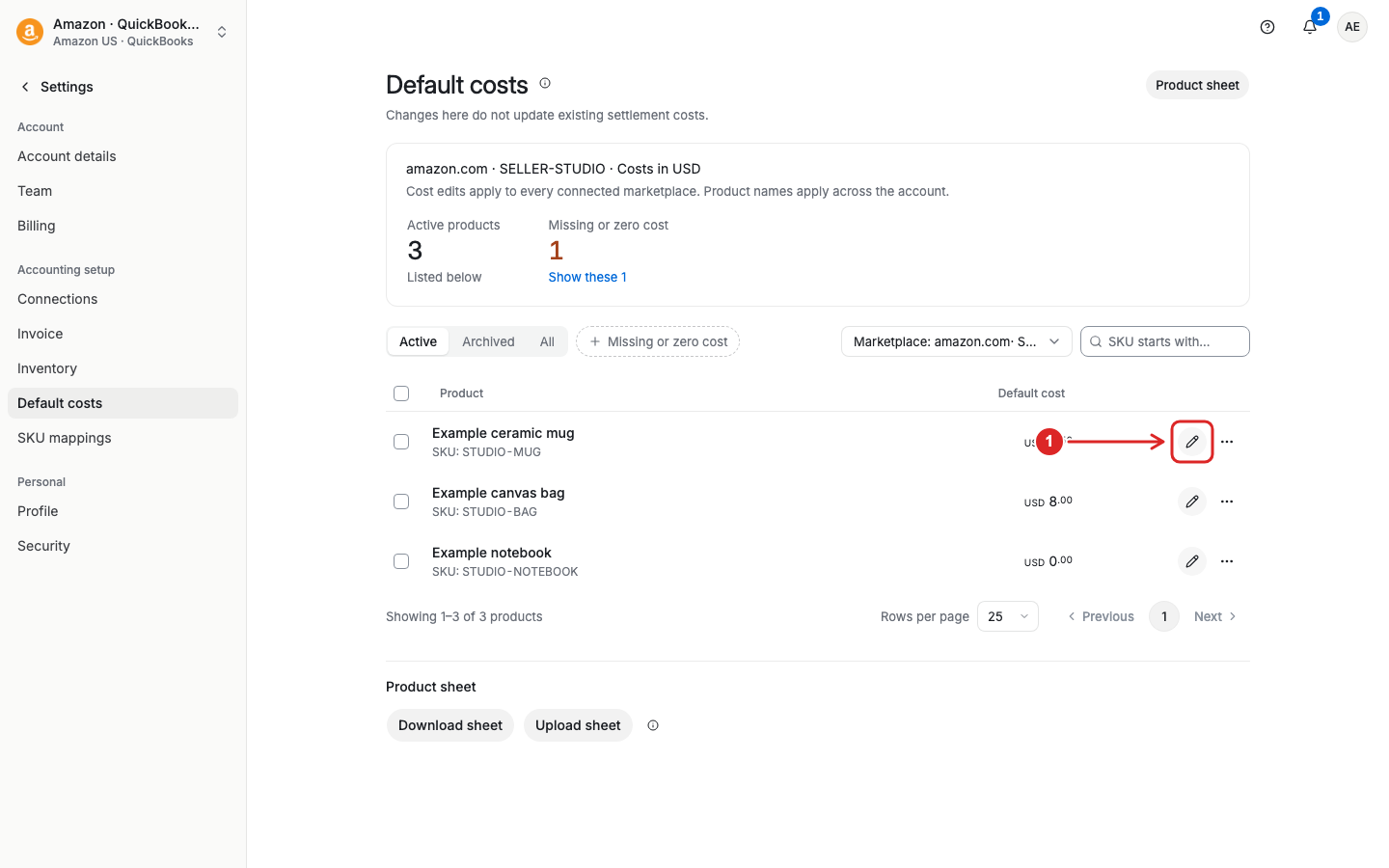Edit cost for Example notebook
This screenshot has width=1389, height=868.
click(x=1192, y=561)
